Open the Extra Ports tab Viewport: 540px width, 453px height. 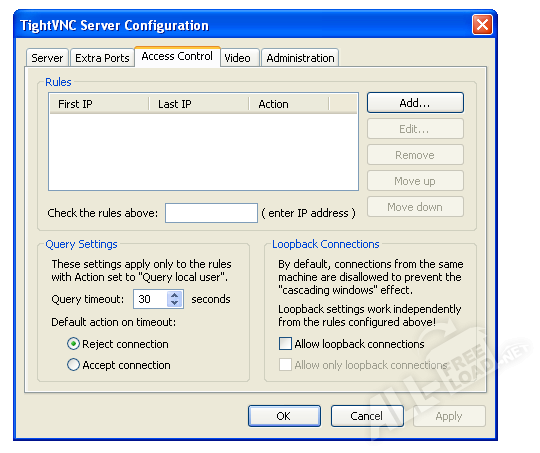[102, 58]
